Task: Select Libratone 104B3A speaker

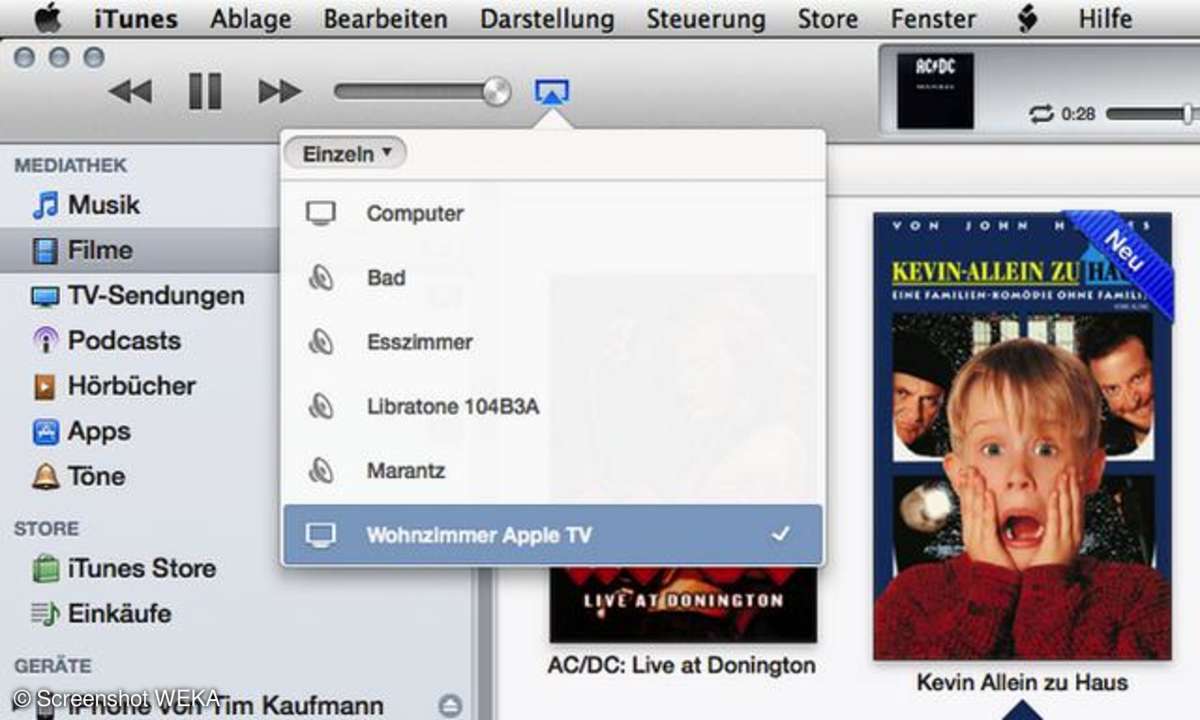Action: (x=553, y=406)
